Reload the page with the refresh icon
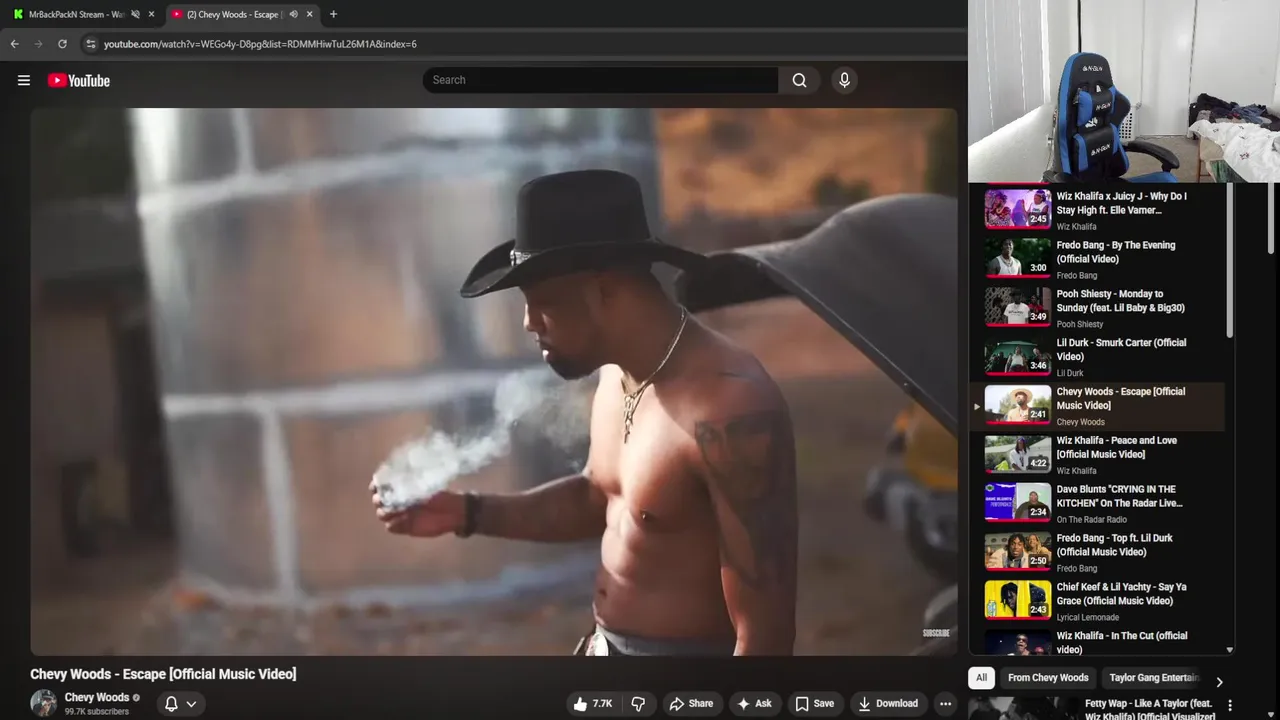Viewport: 1280px width, 720px height. point(62,44)
